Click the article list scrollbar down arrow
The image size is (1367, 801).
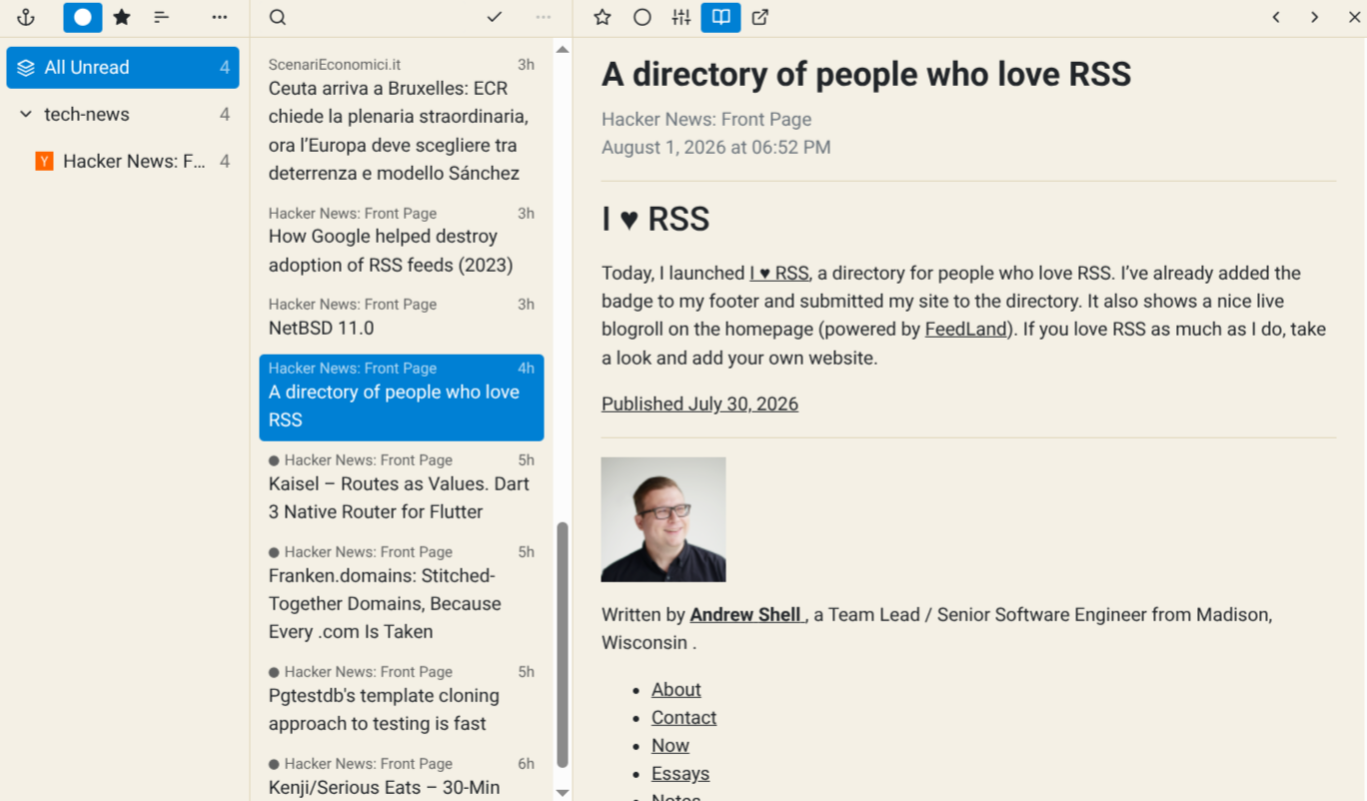pyautogui.click(x=562, y=792)
